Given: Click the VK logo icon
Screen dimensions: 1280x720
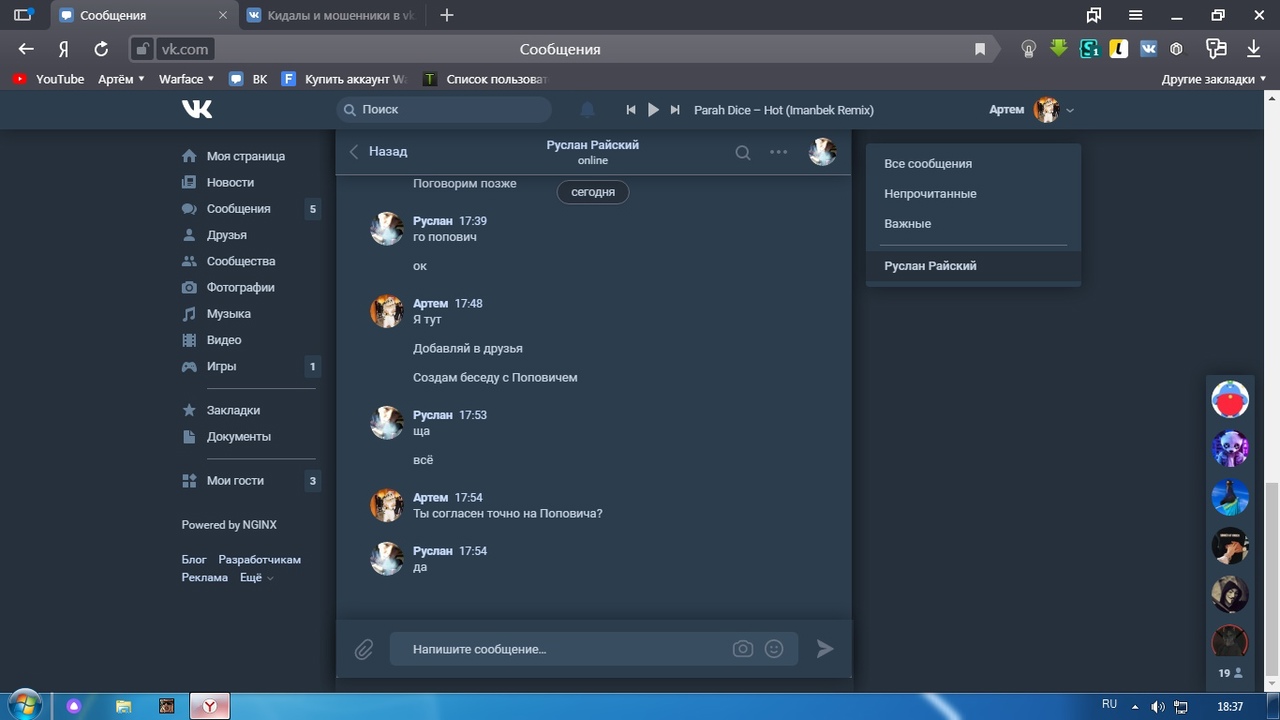Looking at the screenshot, I should (x=197, y=109).
